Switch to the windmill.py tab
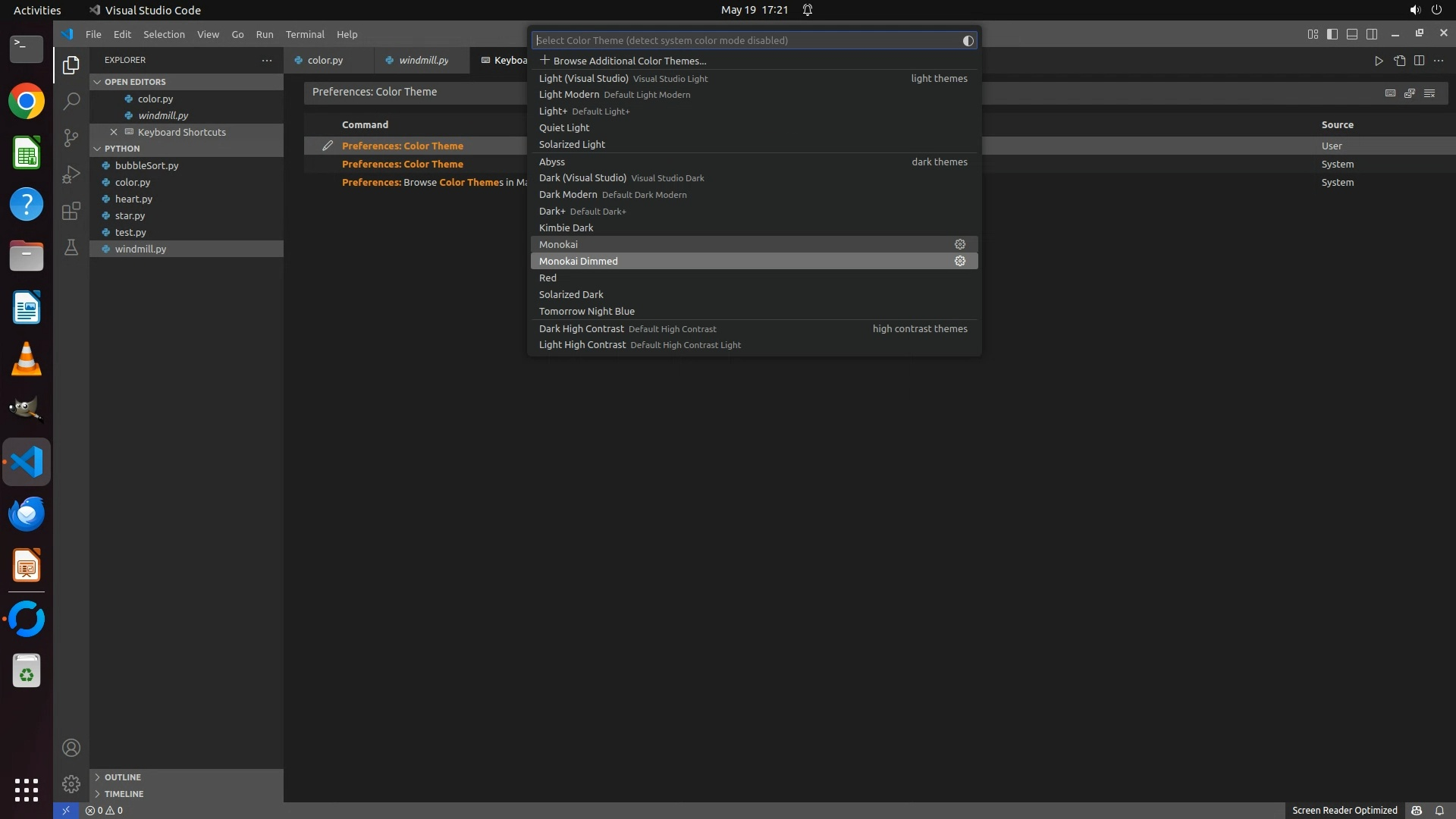1456x819 pixels. pos(423,60)
